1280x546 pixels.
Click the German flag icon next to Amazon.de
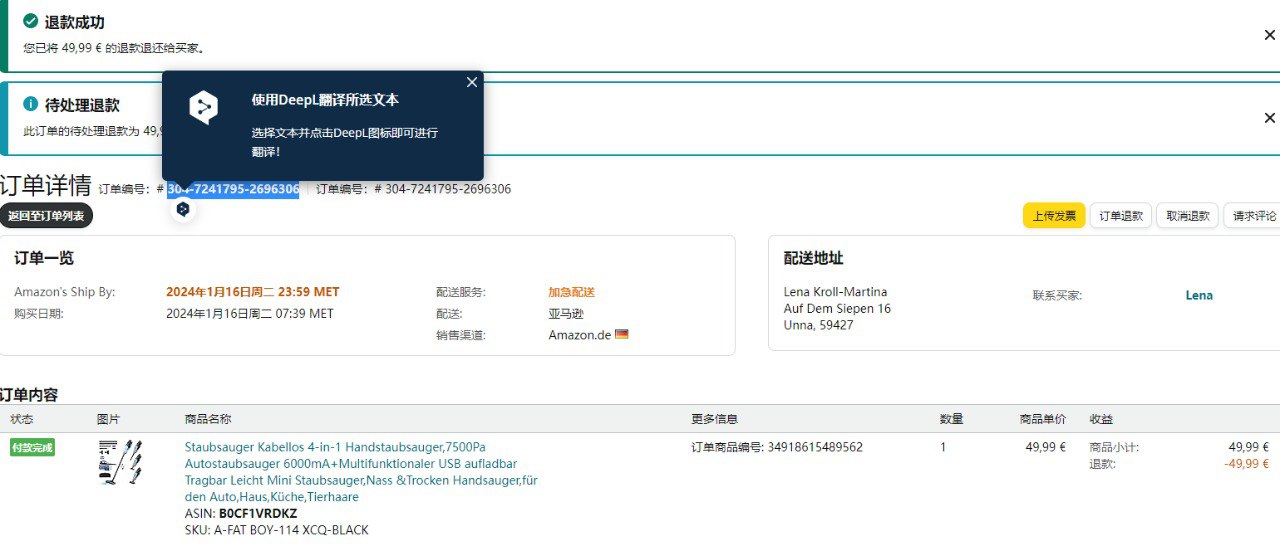pyautogui.click(x=622, y=335)
